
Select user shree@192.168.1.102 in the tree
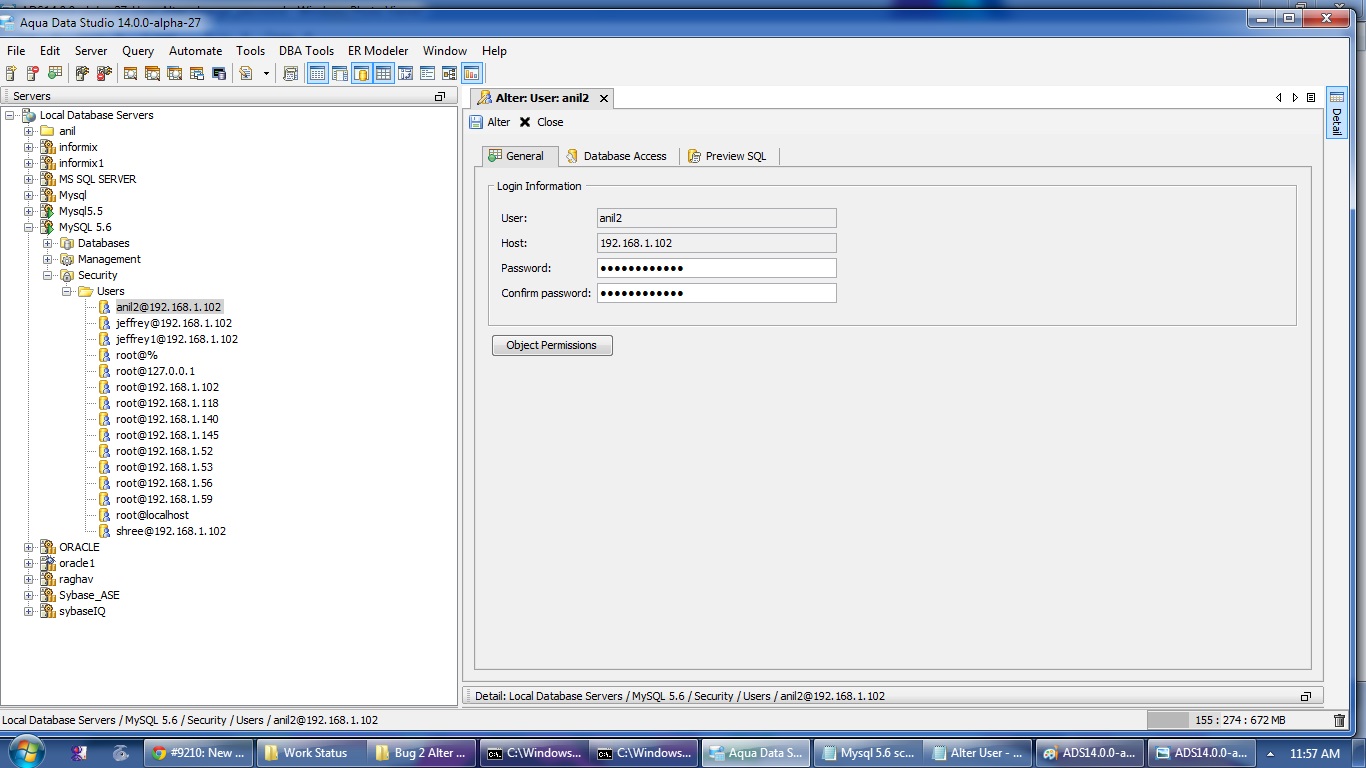click(171, 531)
